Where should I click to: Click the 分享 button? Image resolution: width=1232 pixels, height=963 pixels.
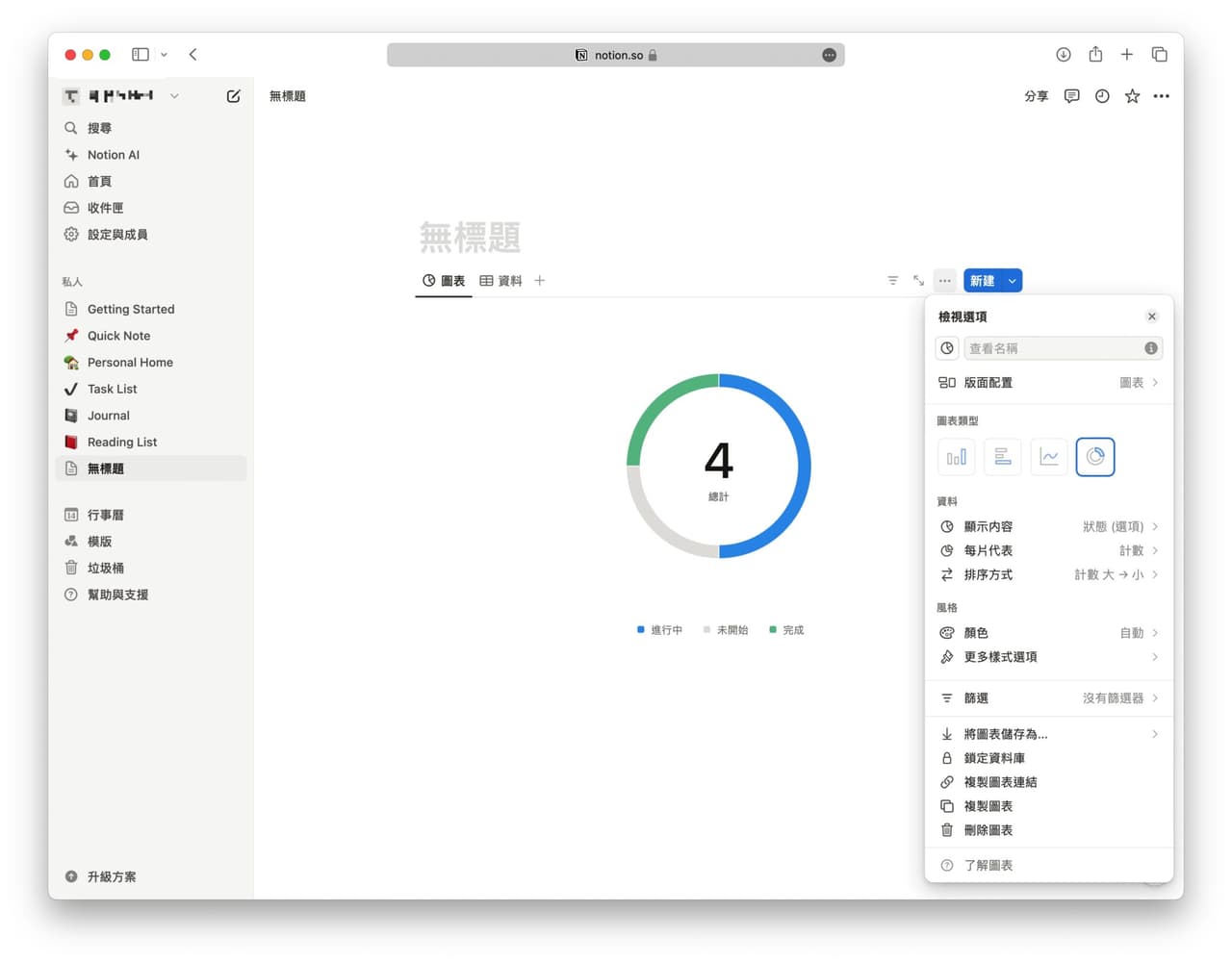(1036, 96)
